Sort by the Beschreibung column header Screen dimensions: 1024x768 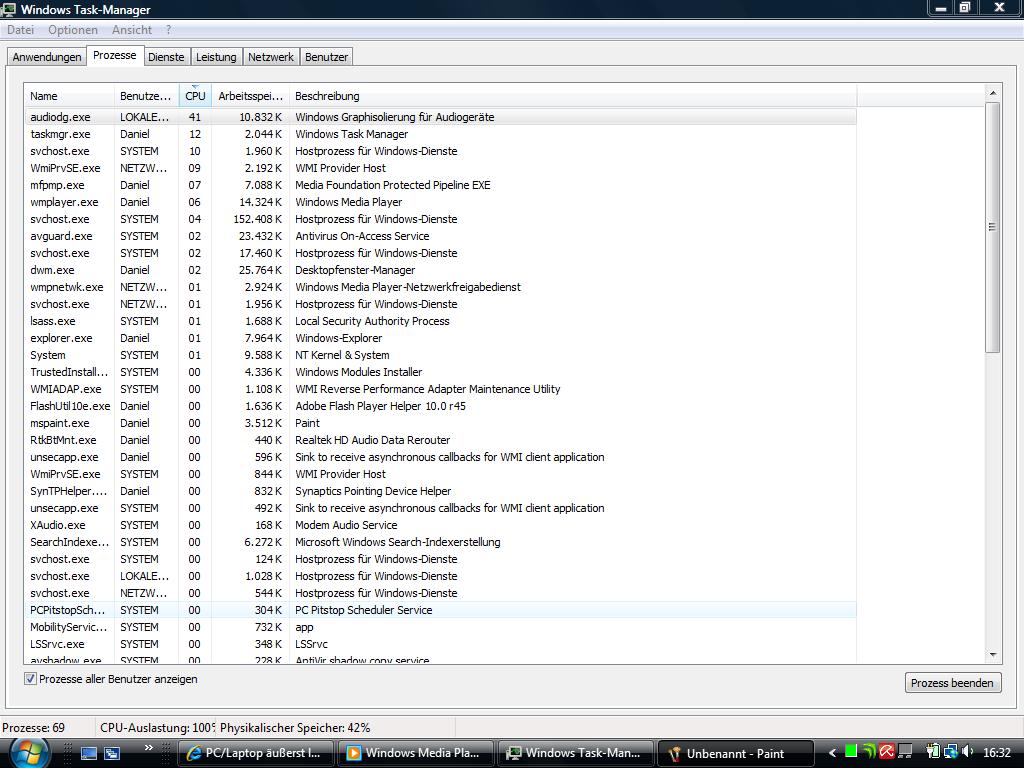[x=573, y=96]
